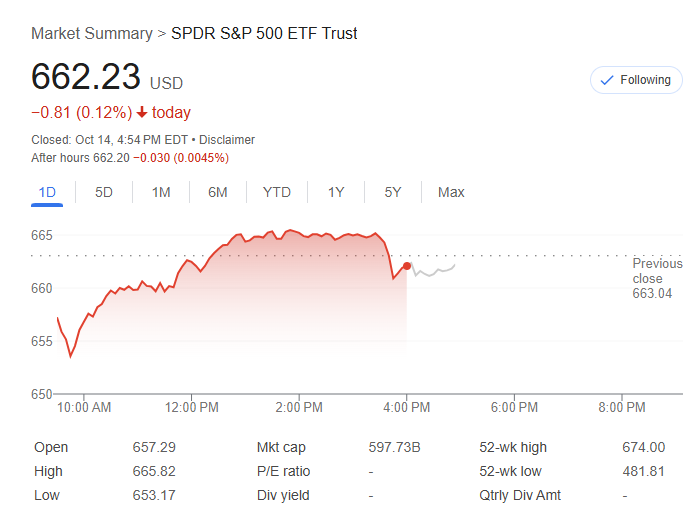Screen dimensions: 699x515
Task: Select the YTD range tab
Action: pos(277,192)
